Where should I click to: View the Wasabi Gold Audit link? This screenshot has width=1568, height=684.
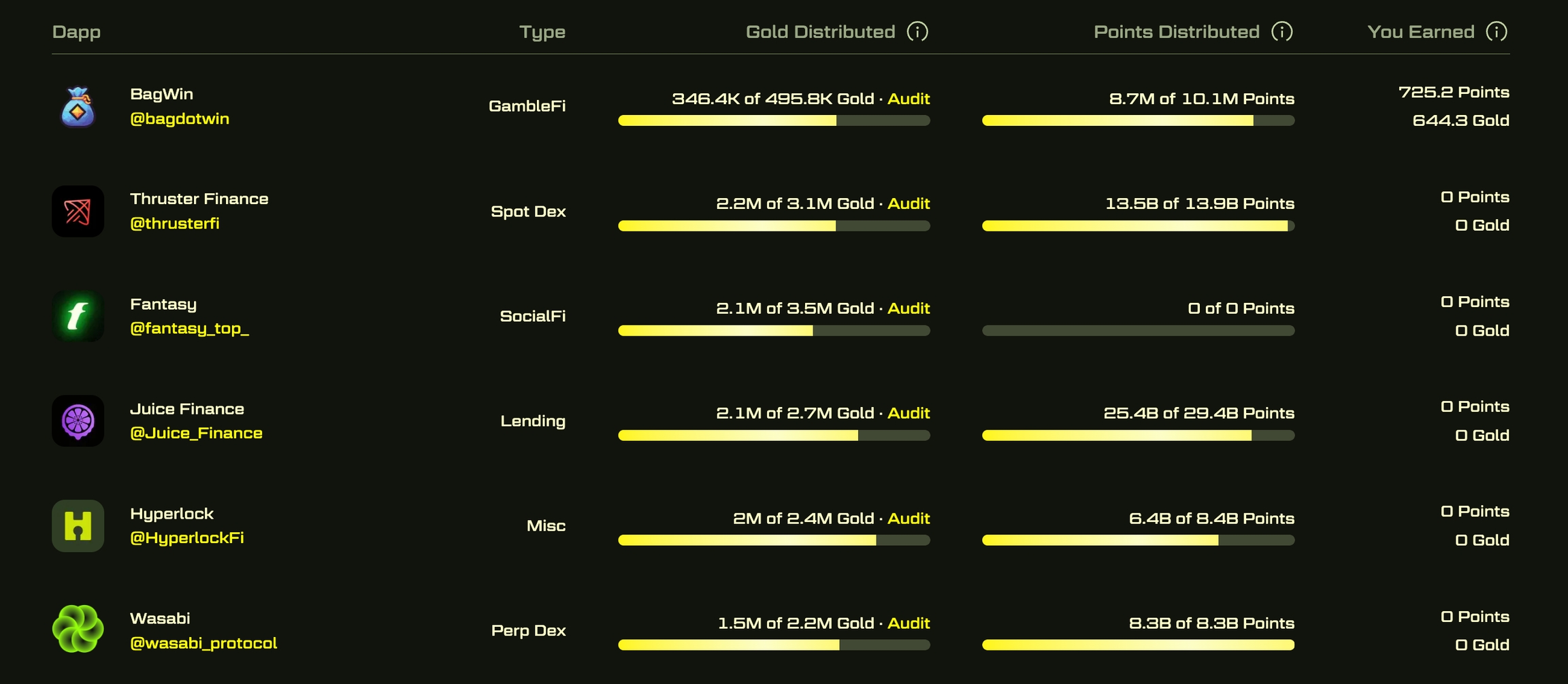(909, 623)
